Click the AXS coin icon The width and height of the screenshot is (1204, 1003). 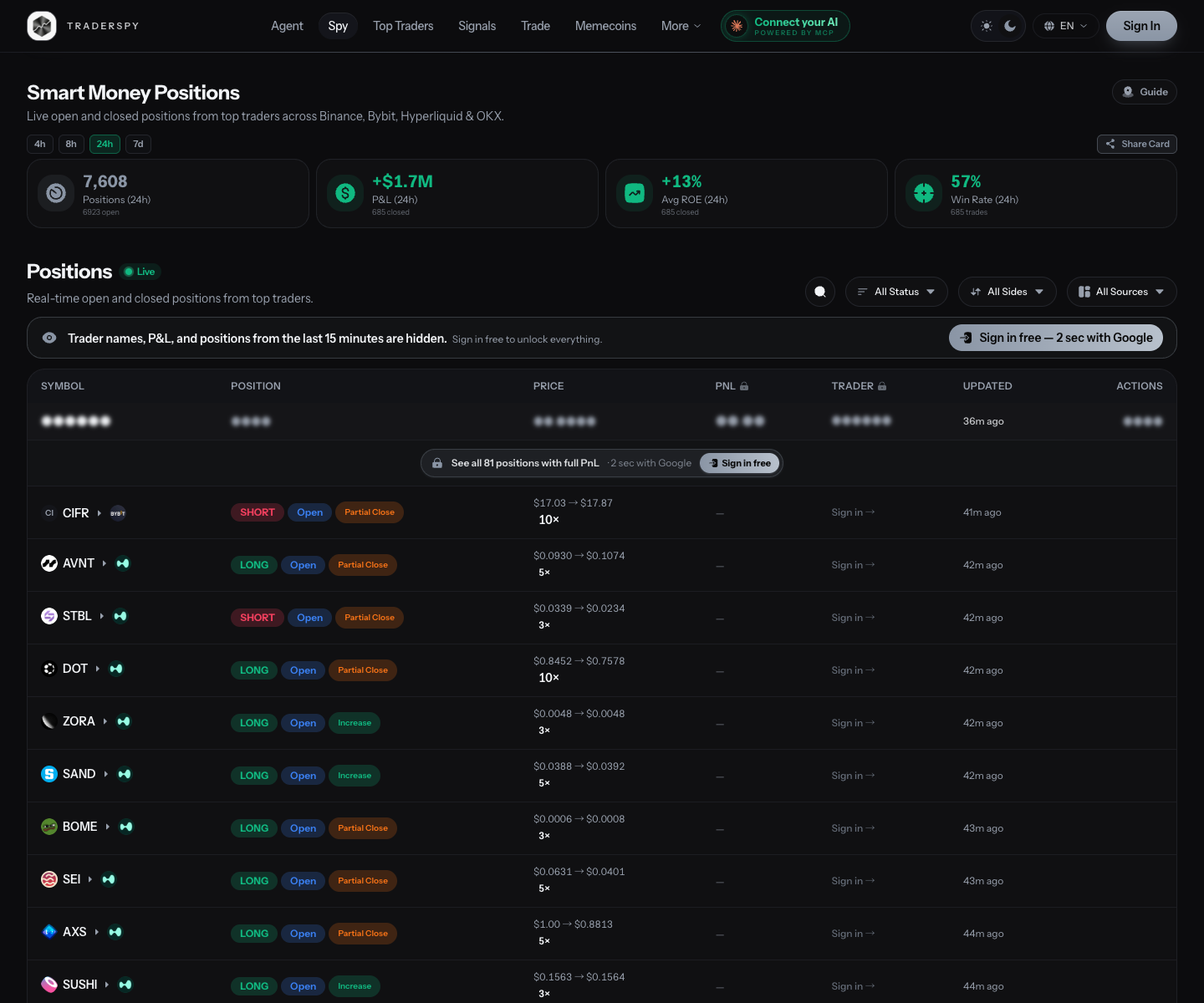(49, 932)
